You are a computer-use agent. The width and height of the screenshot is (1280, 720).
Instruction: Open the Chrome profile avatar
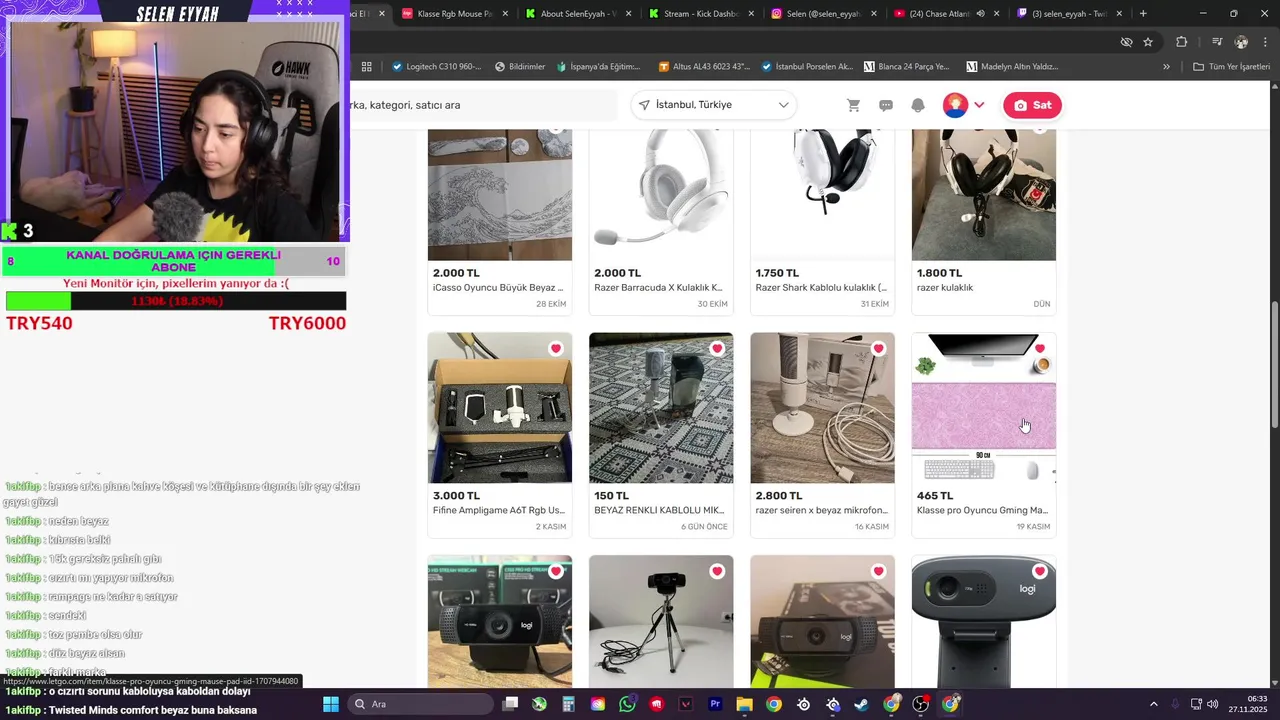tap(1241, 42)
